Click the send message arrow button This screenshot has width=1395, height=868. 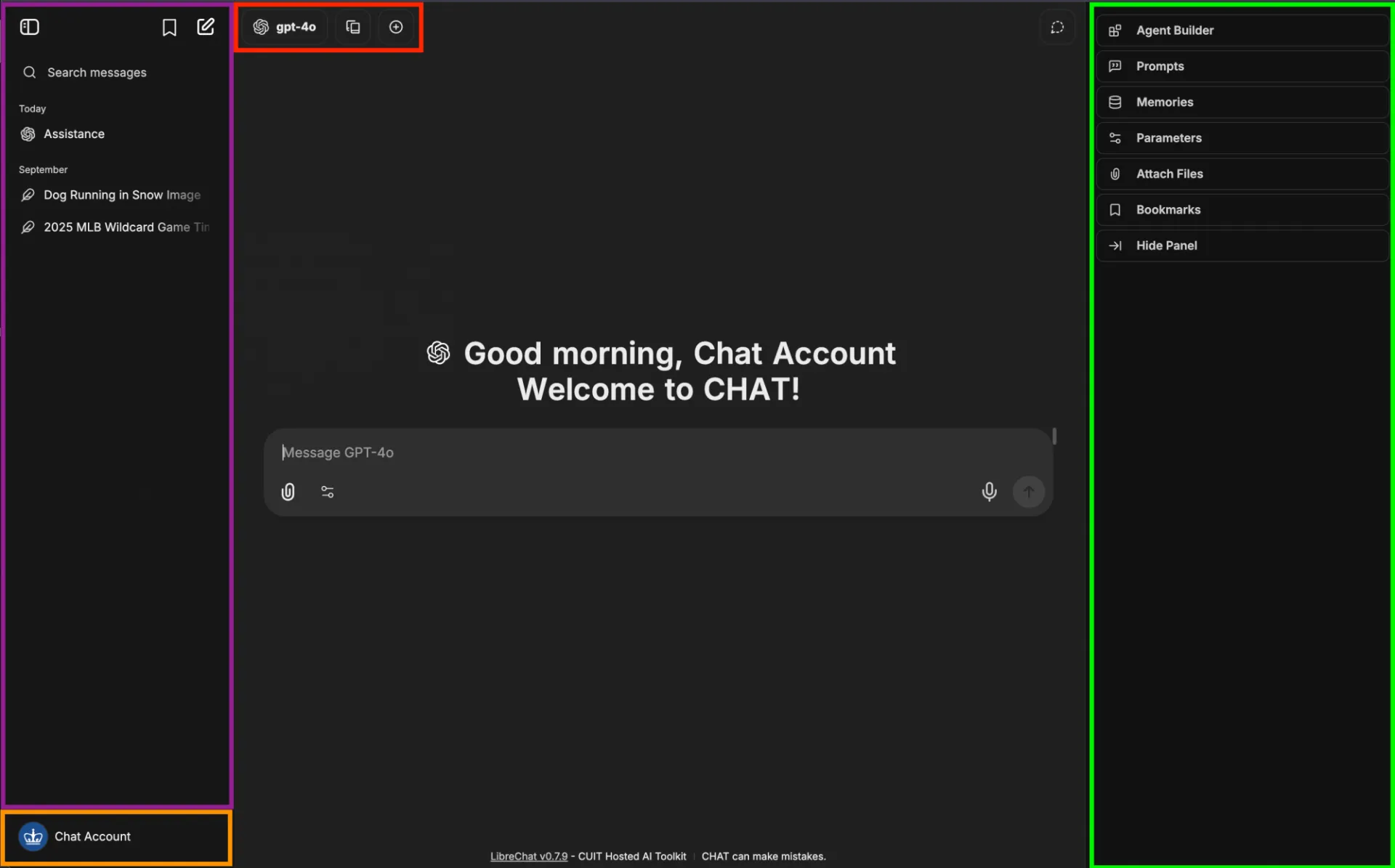click(1029, 492)
